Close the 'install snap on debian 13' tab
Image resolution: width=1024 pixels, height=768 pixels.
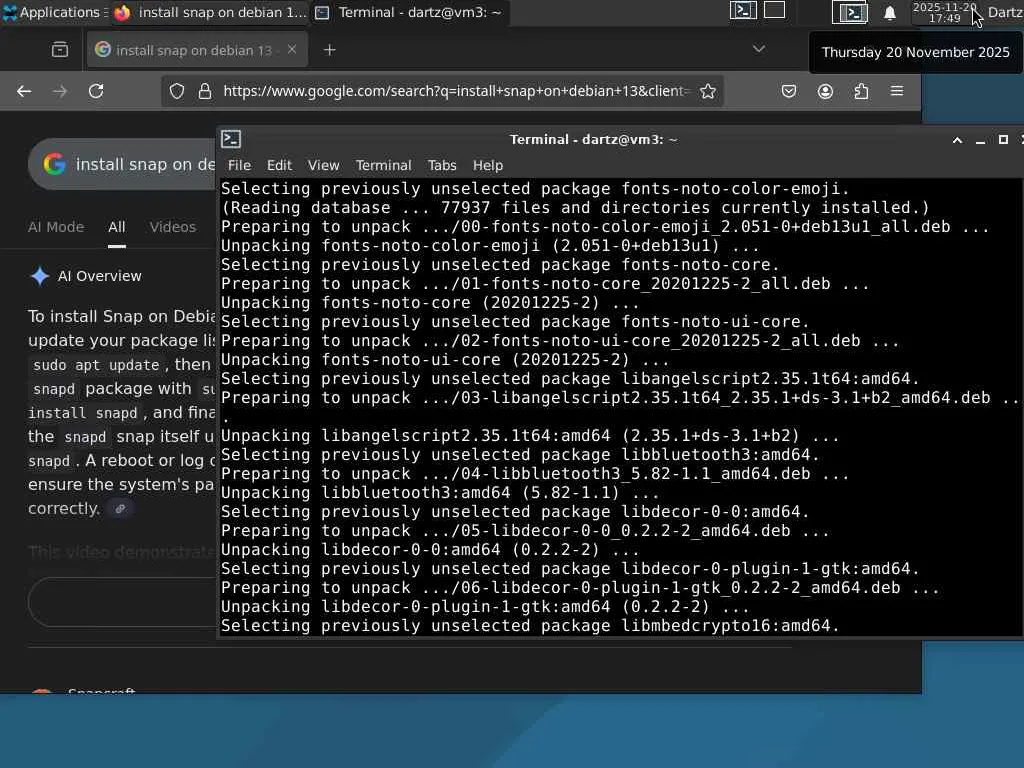tap(292, 50)
